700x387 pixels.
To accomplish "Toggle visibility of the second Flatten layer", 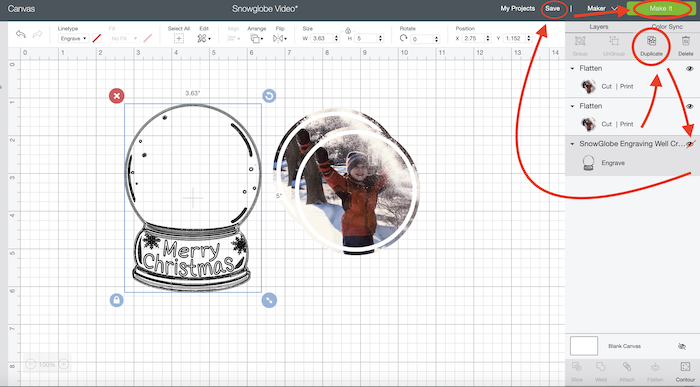I will (690, 106).
